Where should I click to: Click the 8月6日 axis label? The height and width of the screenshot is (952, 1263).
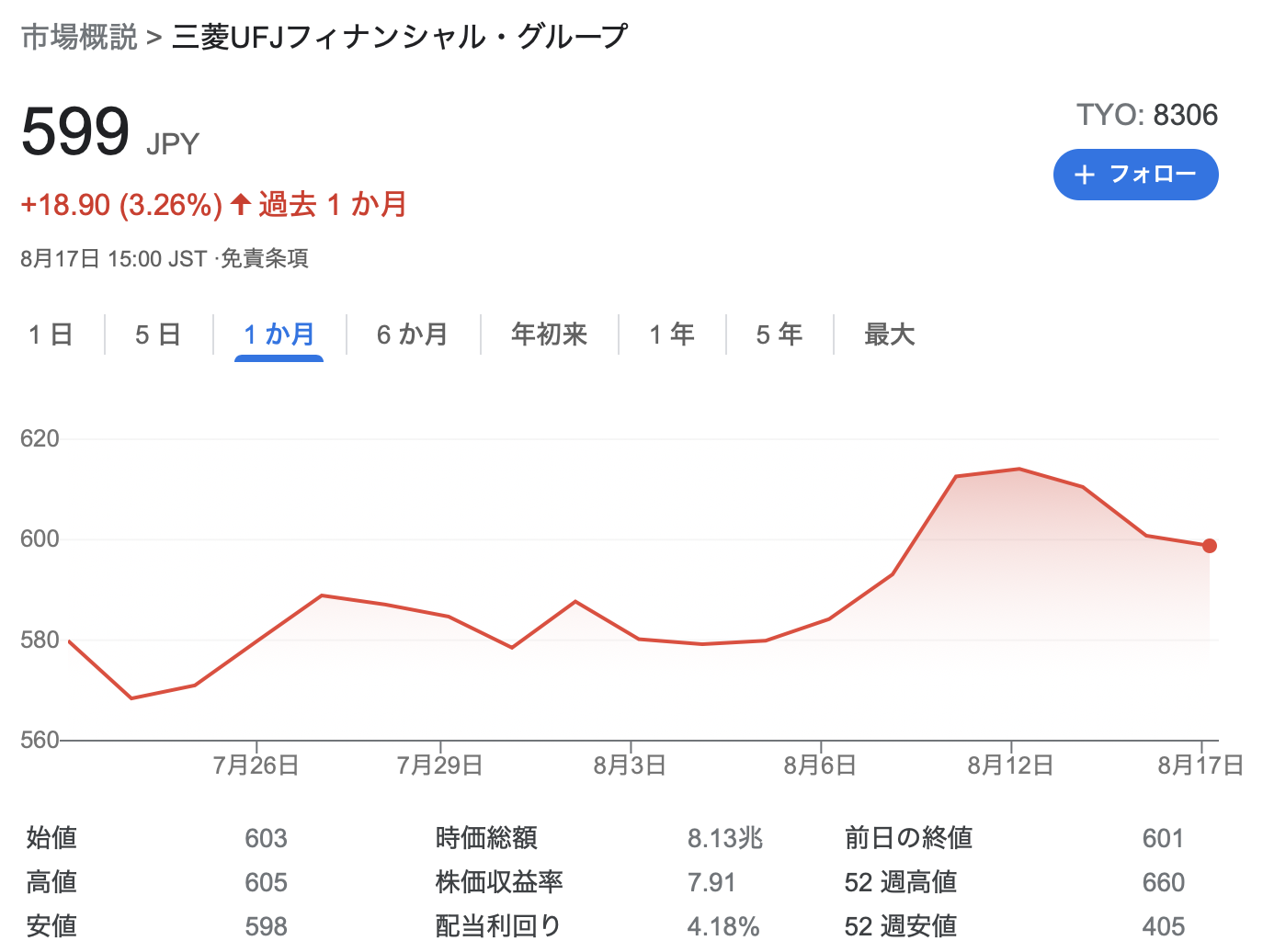(820, 765)
